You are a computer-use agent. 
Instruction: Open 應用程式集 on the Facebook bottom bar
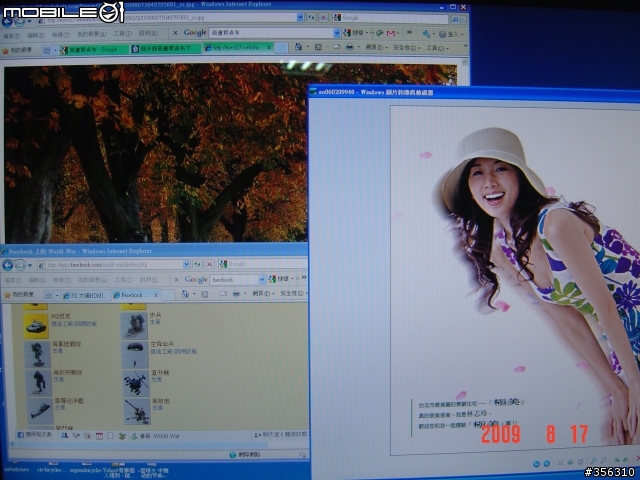coord(35,435)
